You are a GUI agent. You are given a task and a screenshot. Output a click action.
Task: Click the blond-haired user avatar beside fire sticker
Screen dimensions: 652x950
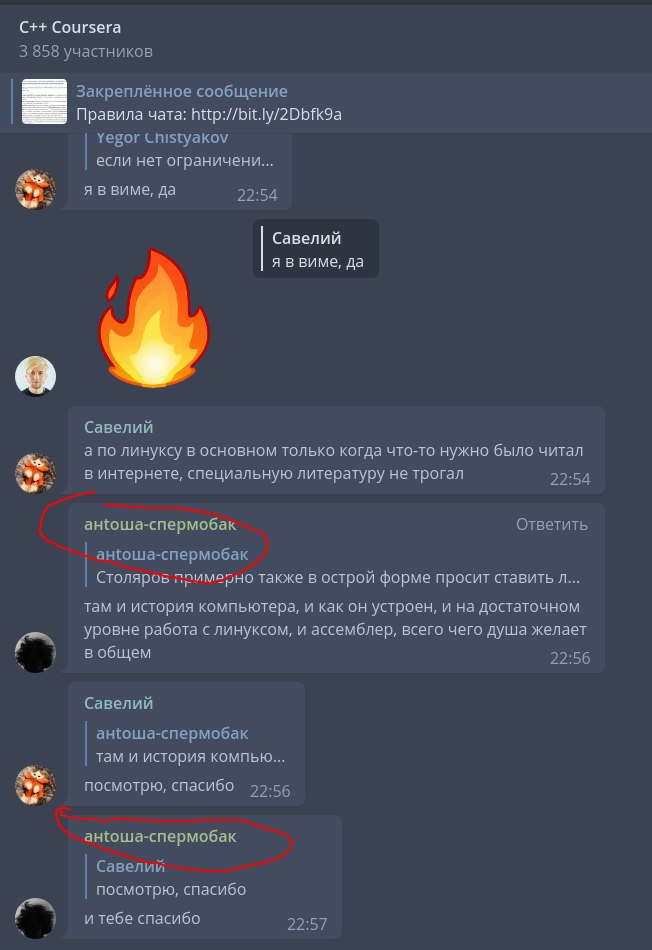tap(35, 376)
